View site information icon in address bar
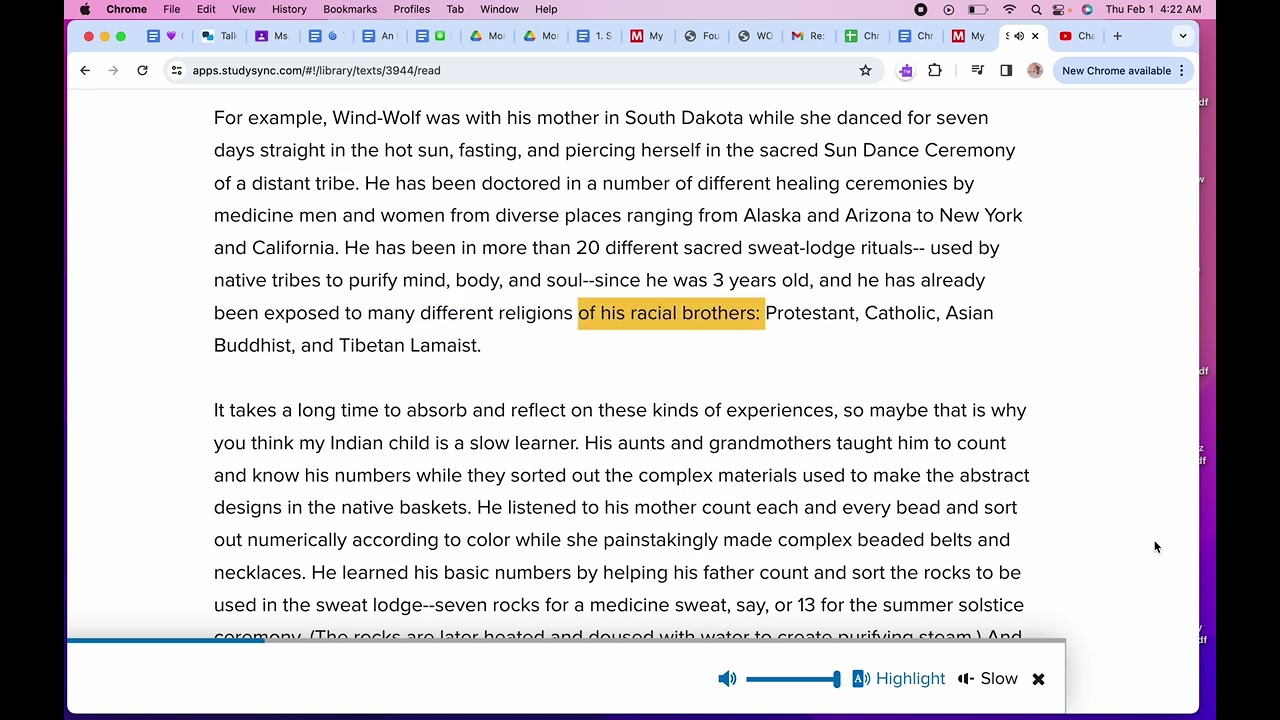This screenshot has height=720, width=1280. (x=177, y=70)
